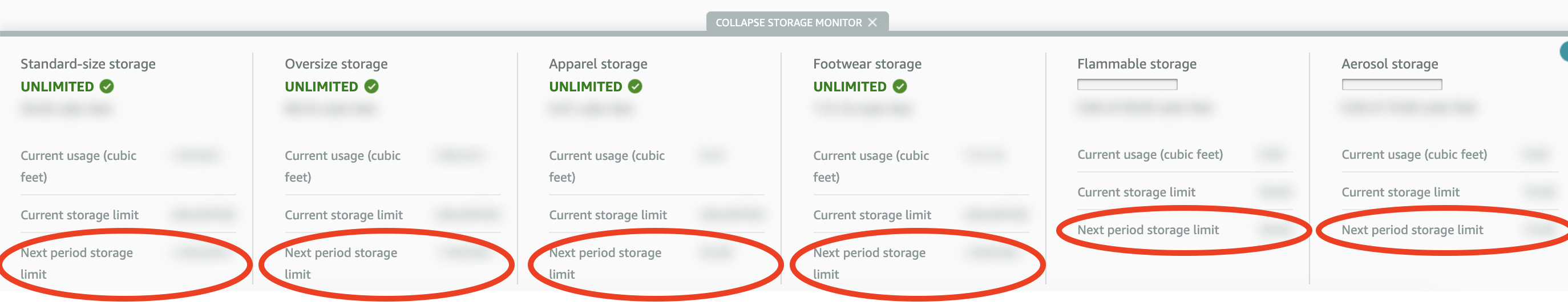Click the Flammable storage usage progress bar
The width and height of the screenshot is (1568, 305).
click(1127, 85)
